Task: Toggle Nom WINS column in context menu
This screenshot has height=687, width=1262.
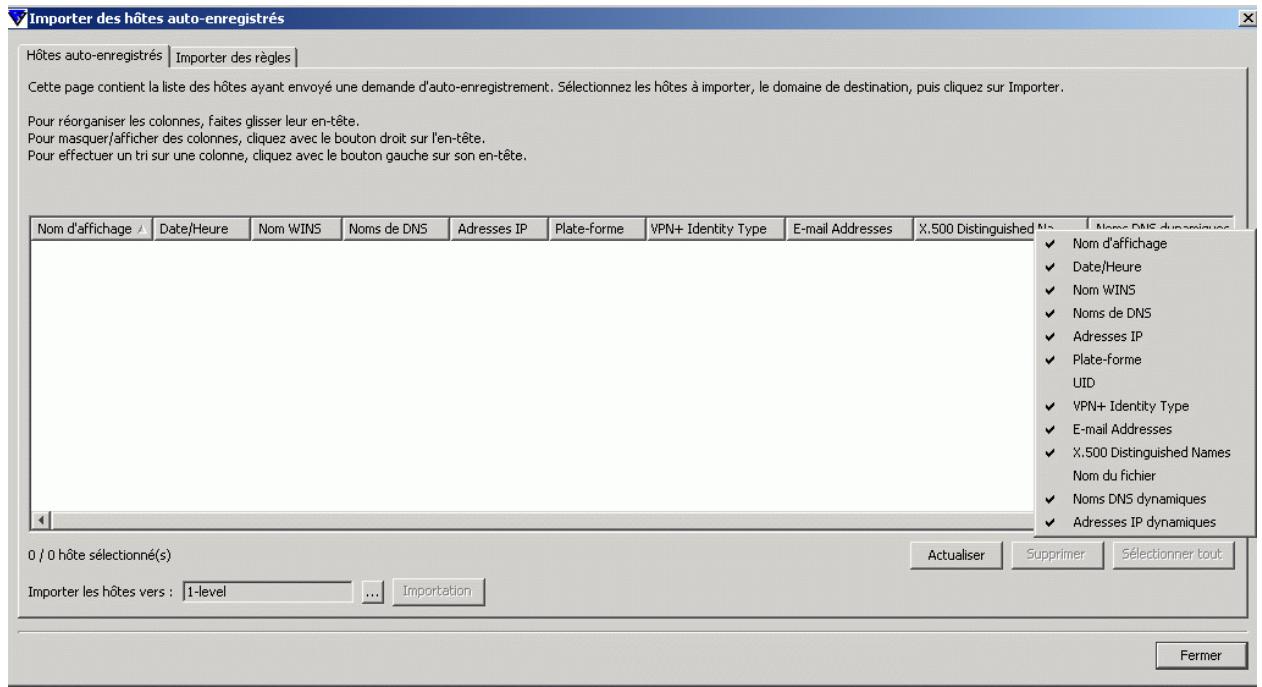Action: [1145, 290]
